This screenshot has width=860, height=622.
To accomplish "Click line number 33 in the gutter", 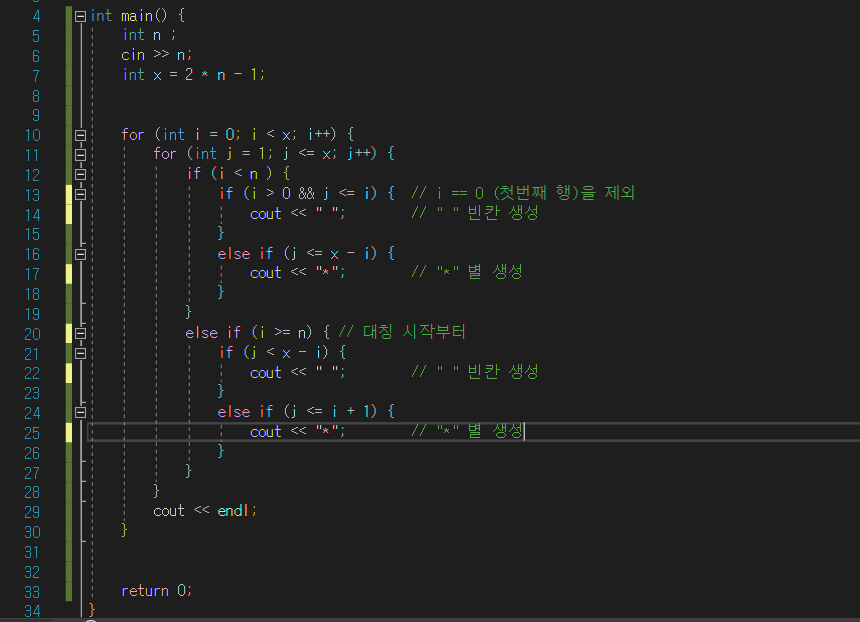I will pyautogui.click(x=32, y=592).
